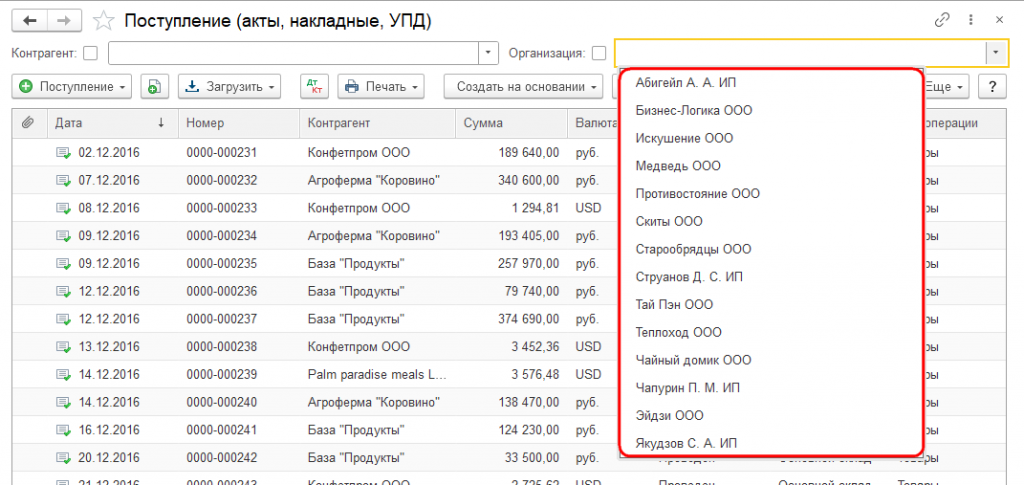1024x485 pixels.
Task: Click document icon in row 0000-000234
Action: 63,236
